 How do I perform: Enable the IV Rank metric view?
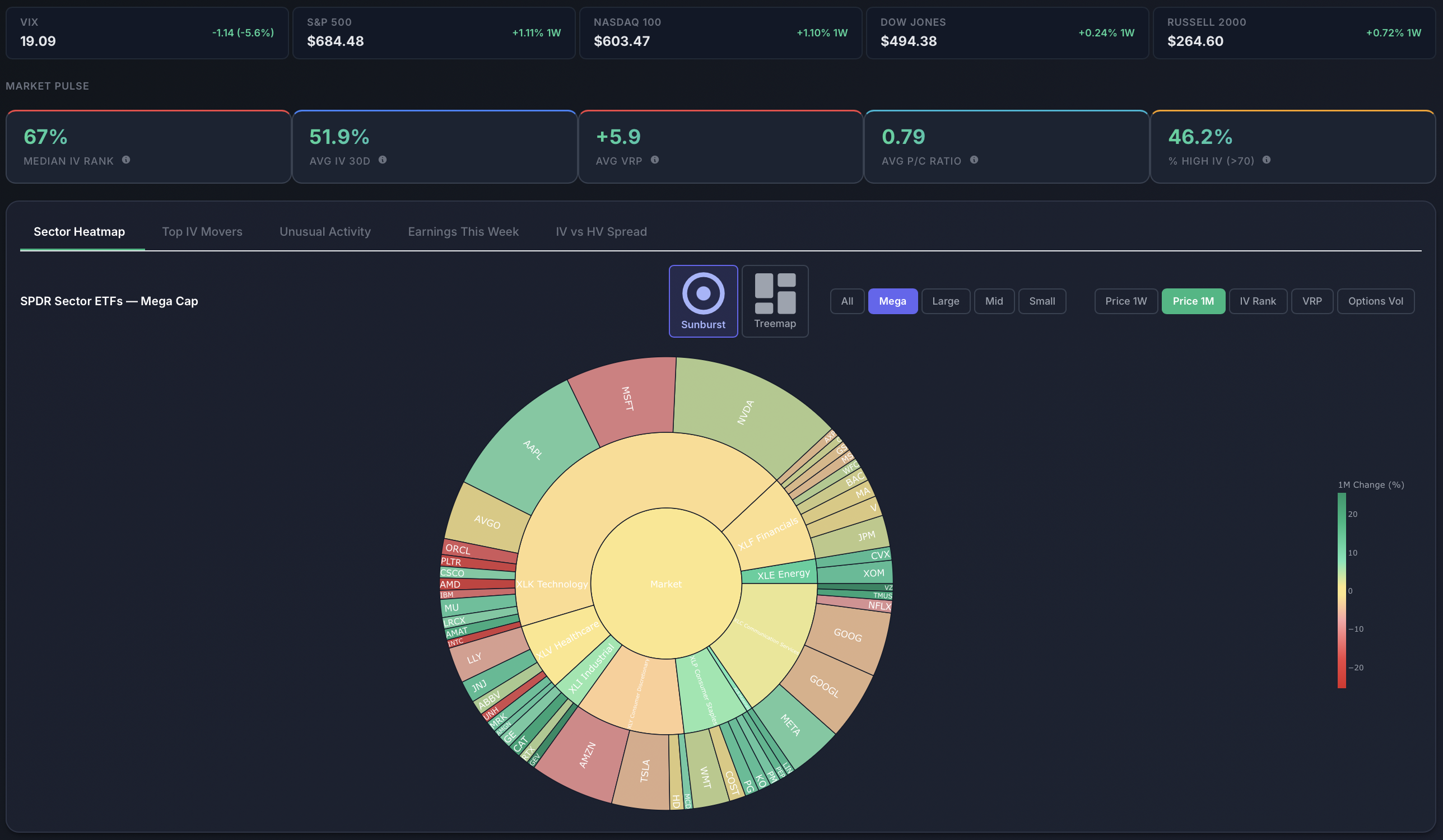pos(1258,301)
